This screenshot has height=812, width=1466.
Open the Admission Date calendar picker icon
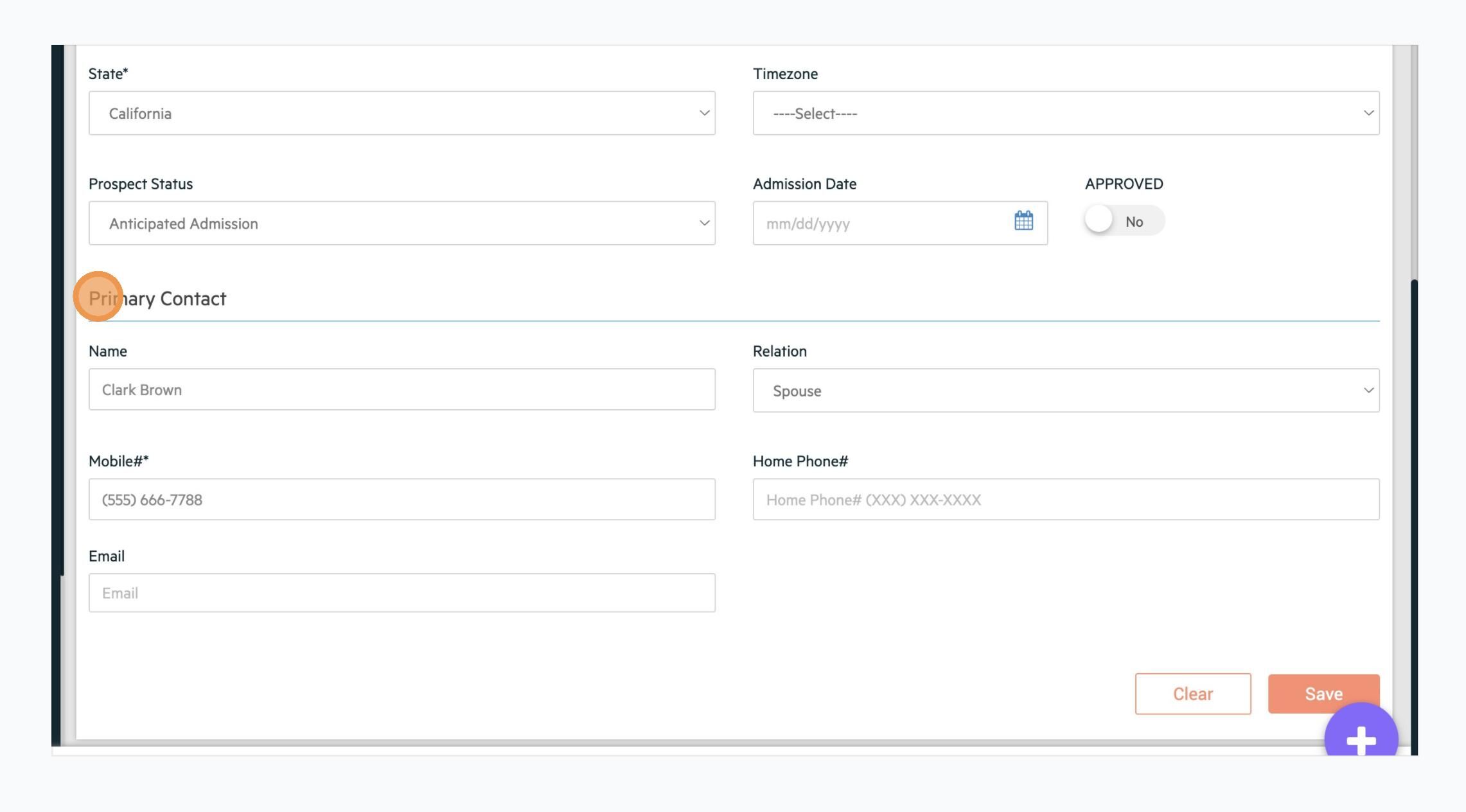pos(1023,220)
